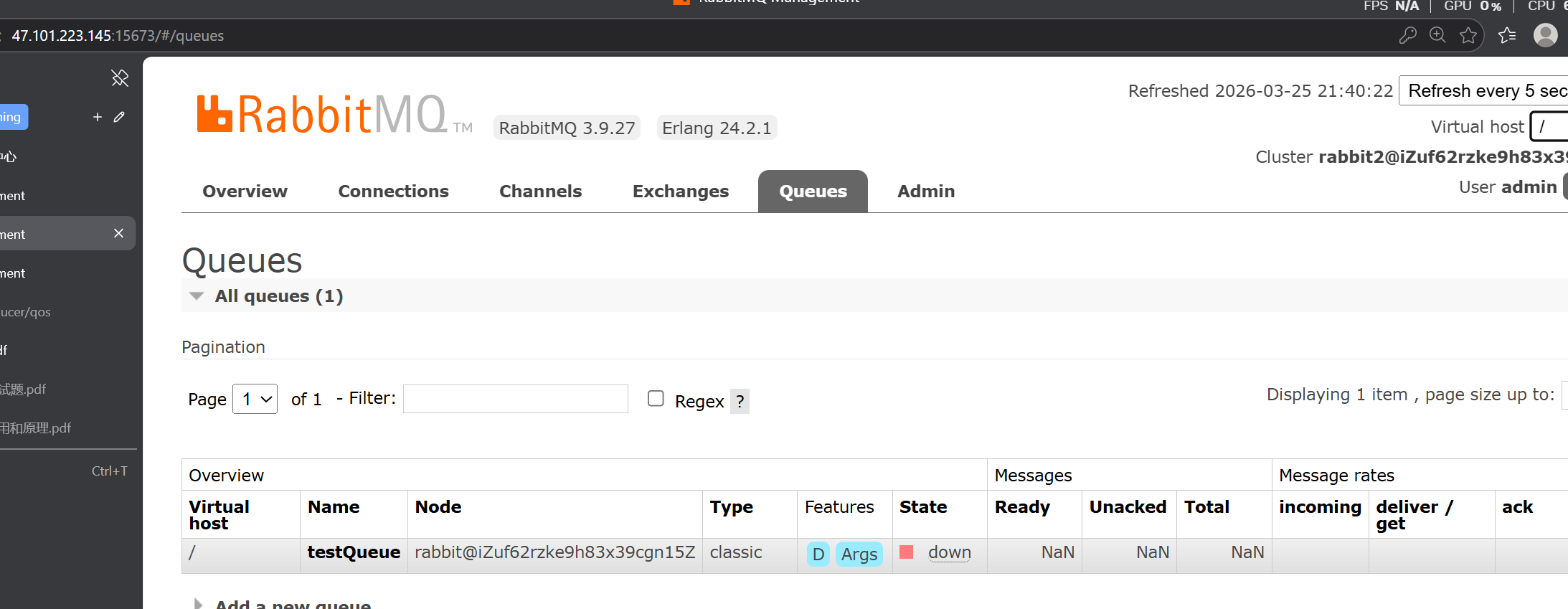Image resolution: width=1568 pixels, height=609 pixels.
Task: Click the browser address bar URL
Action: coord(118,36)
